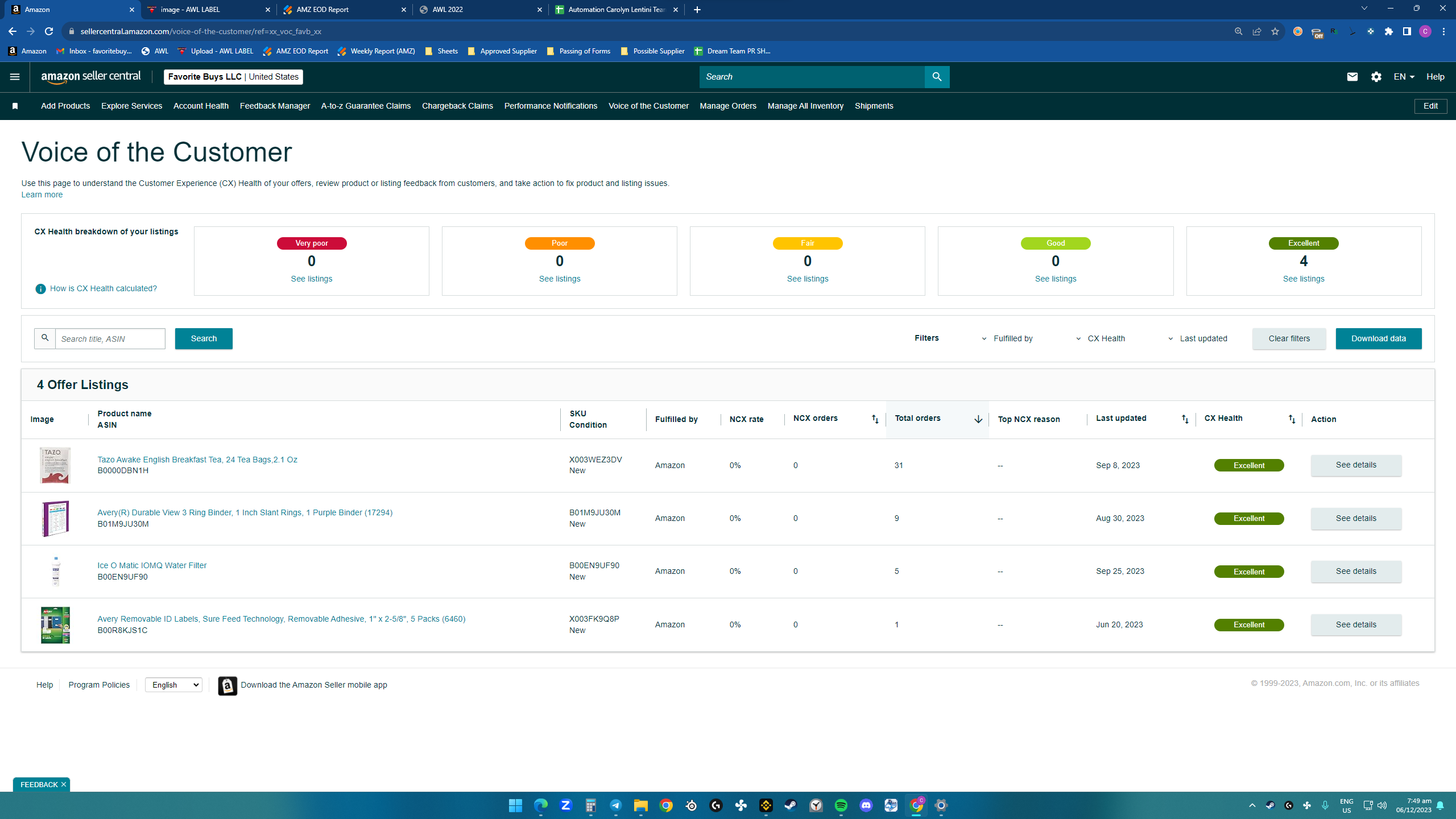Open Feedback Manager in the navigation bar
The height and width of the screenshot is (819, 1456).
[x=275, y=106]
